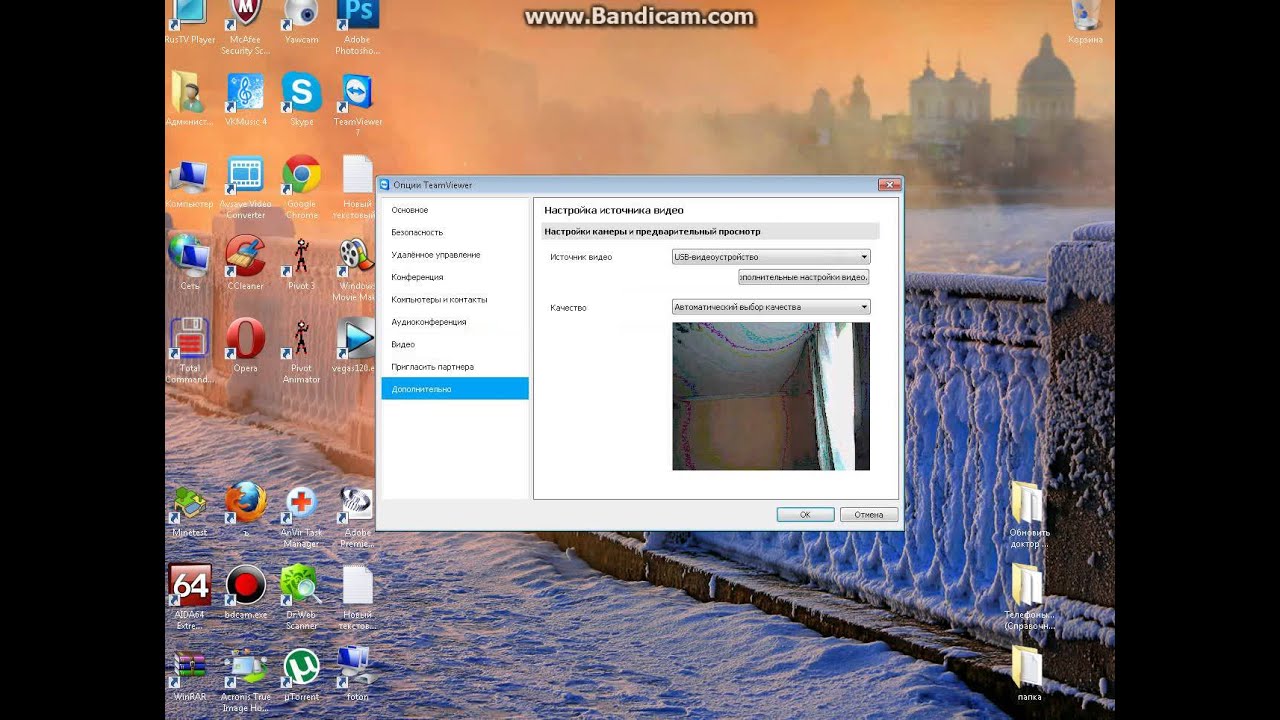Open the foton desktop shortcut
Image resolution: width=1280 pixels, height=720 pixels.
pyautogui.click(x=357, y=674)
